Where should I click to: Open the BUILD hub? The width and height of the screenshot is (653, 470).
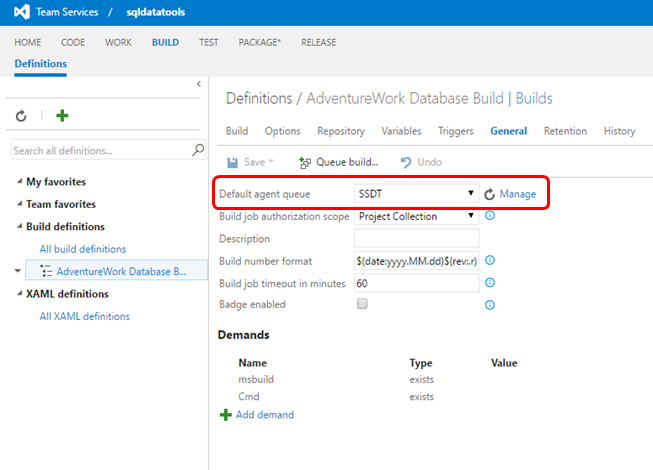[x=165, y=42]
